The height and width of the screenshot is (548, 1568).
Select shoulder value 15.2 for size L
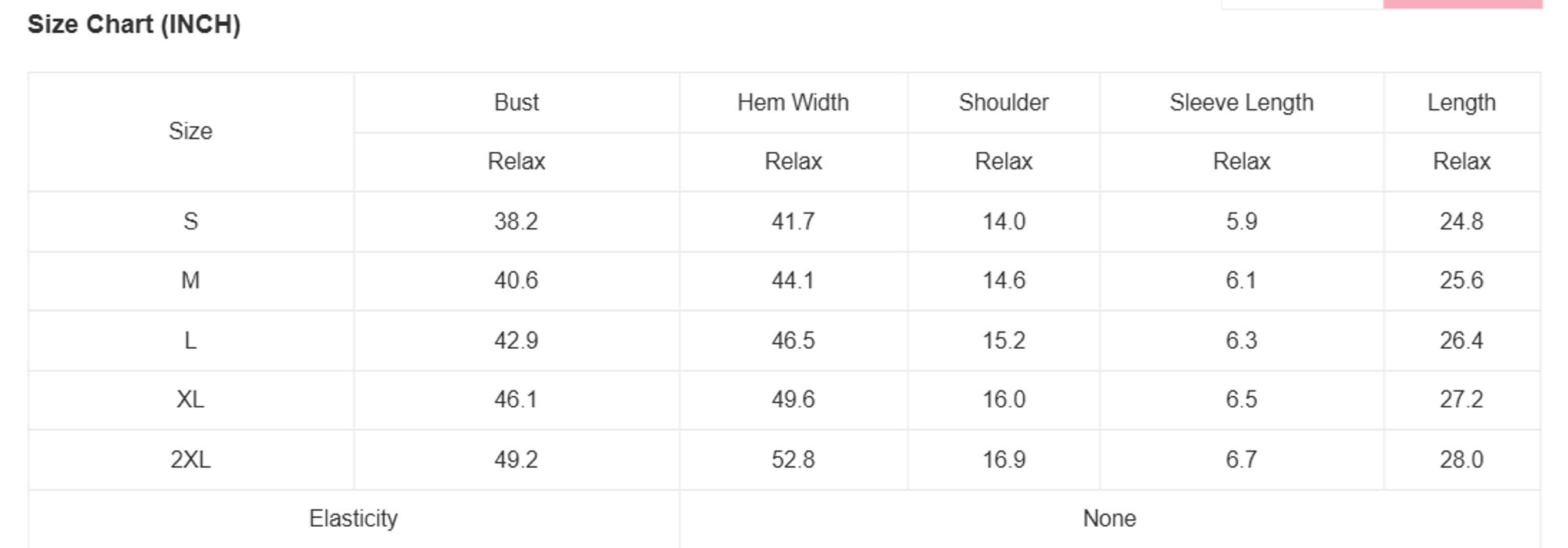point(1004,341)
